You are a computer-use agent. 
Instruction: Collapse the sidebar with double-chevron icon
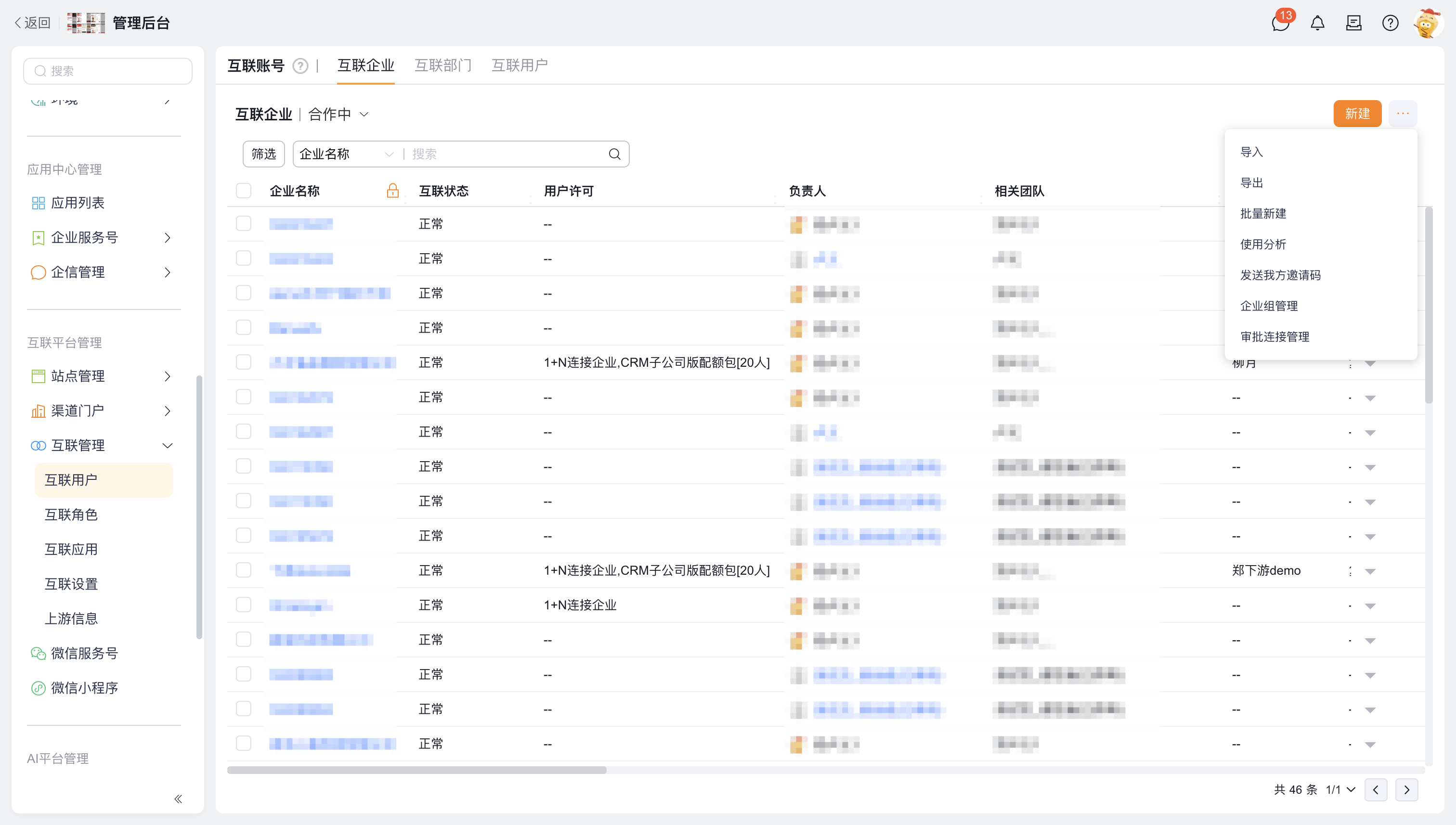(x=178, y=799)
